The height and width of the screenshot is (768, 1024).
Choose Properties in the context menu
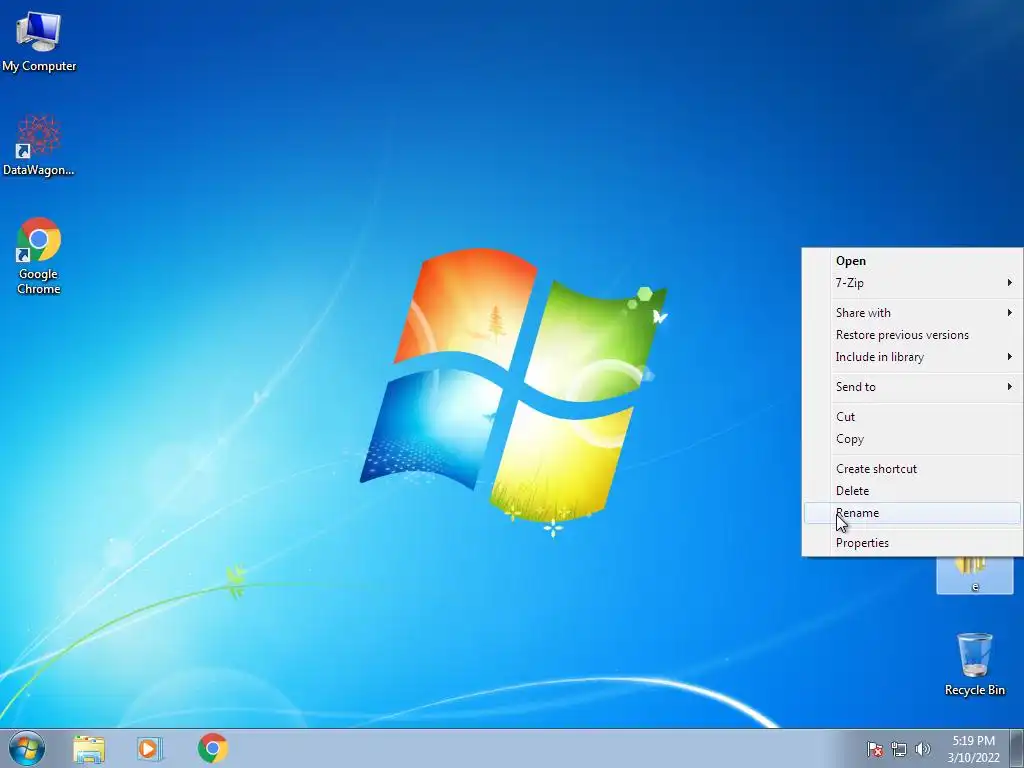point(912,543)
